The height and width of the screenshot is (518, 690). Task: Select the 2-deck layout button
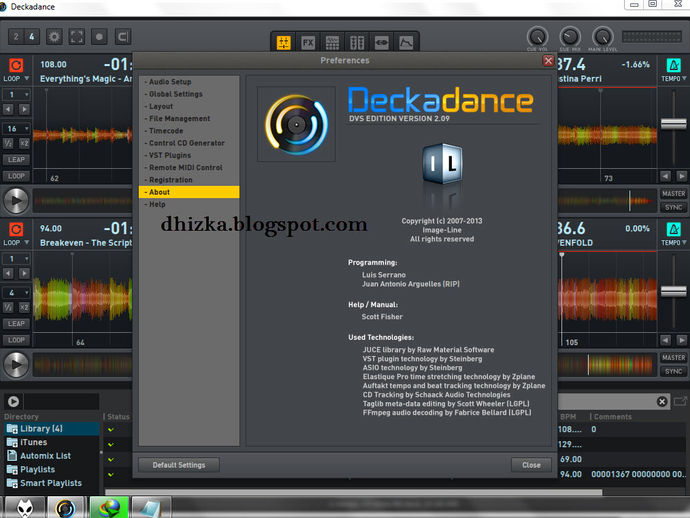pyautogui.click(x=16, y=37)
